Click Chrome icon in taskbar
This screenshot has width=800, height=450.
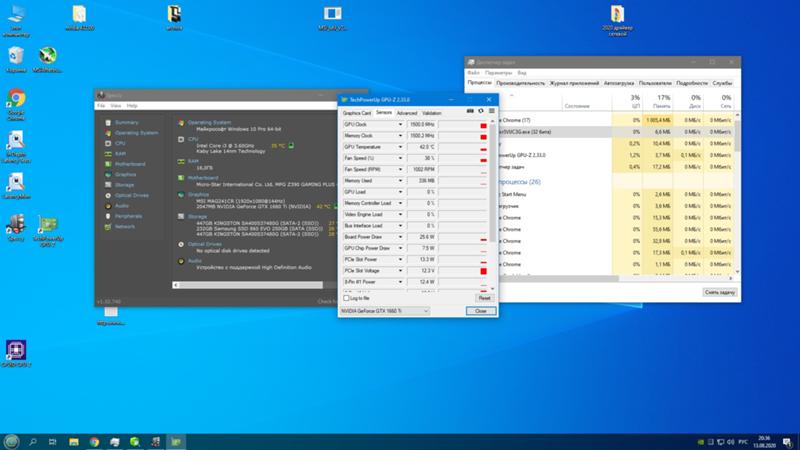(x=94, y=442)
